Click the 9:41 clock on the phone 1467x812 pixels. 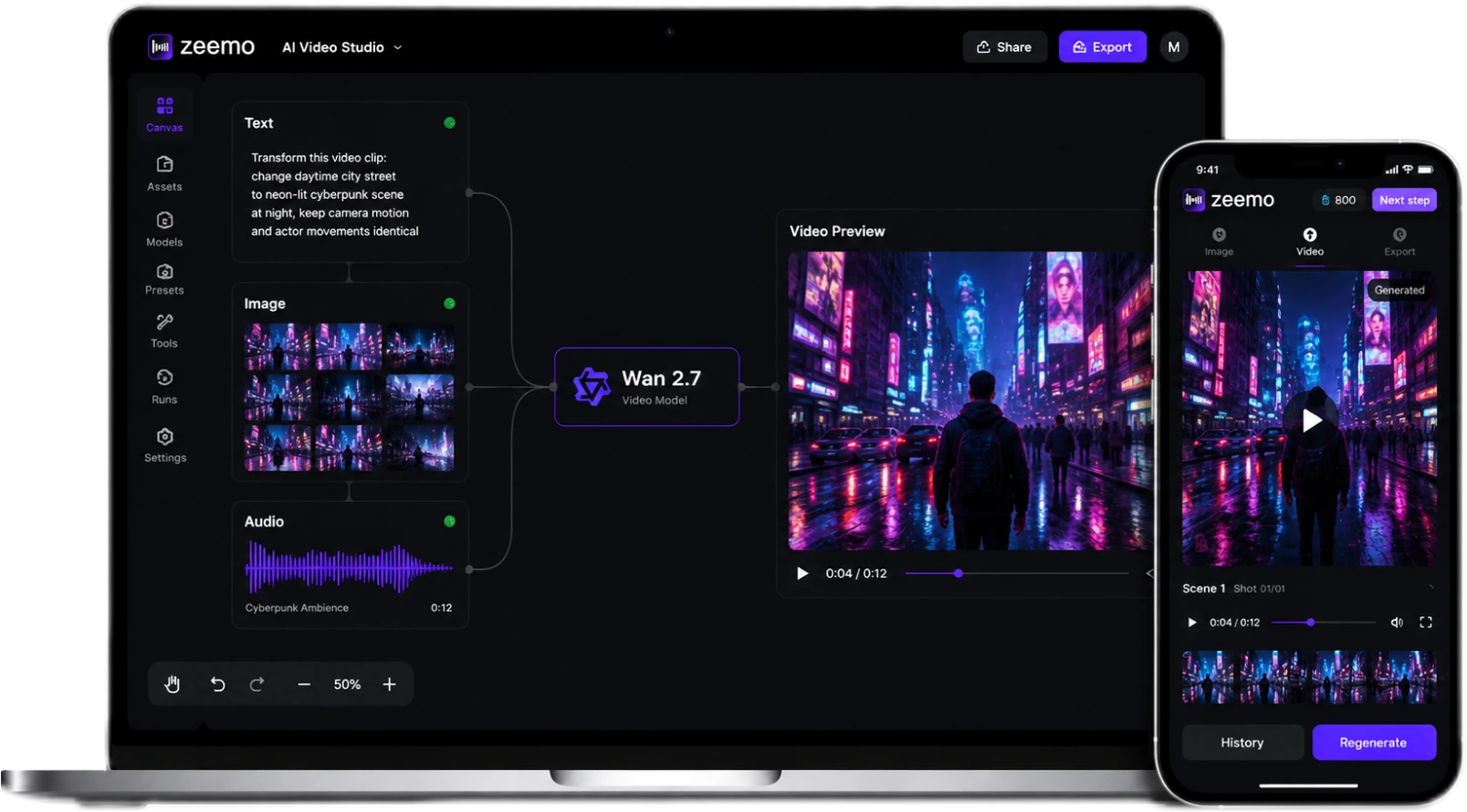point(1208,170)
